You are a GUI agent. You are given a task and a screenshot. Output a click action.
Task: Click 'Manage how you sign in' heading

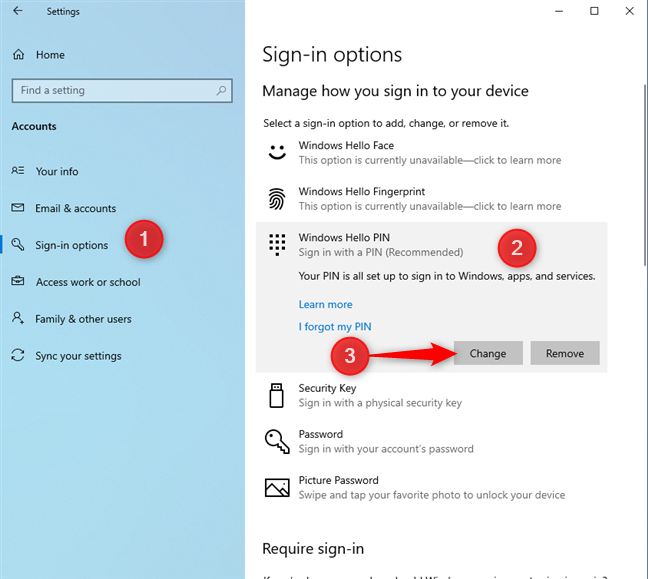coord(395,91)
